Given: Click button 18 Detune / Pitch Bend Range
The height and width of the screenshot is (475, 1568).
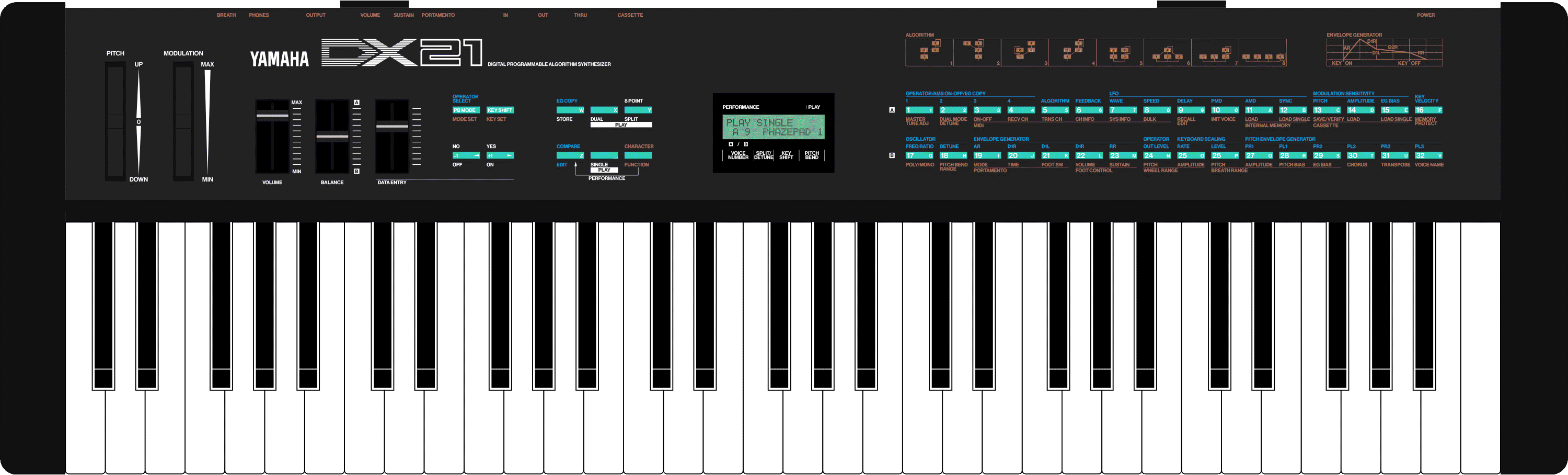Looking at the screenshot, I should point(953,155).
